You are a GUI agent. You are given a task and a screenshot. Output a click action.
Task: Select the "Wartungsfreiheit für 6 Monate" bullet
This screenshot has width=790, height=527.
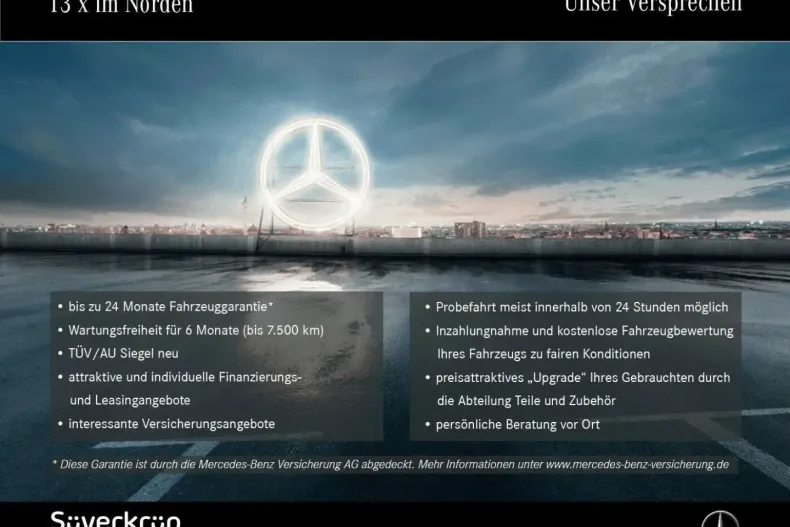pos(195,330)
